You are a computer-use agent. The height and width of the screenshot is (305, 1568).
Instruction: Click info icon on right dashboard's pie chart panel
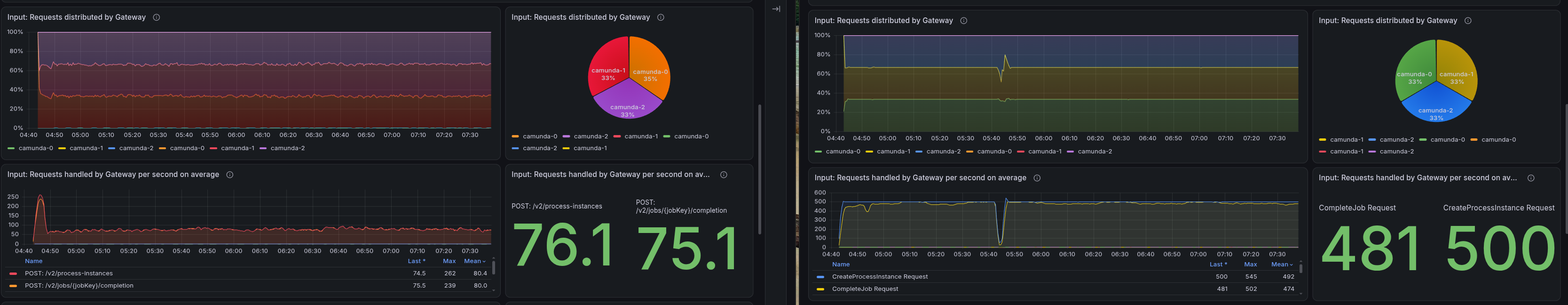[x=1467, y=21]
